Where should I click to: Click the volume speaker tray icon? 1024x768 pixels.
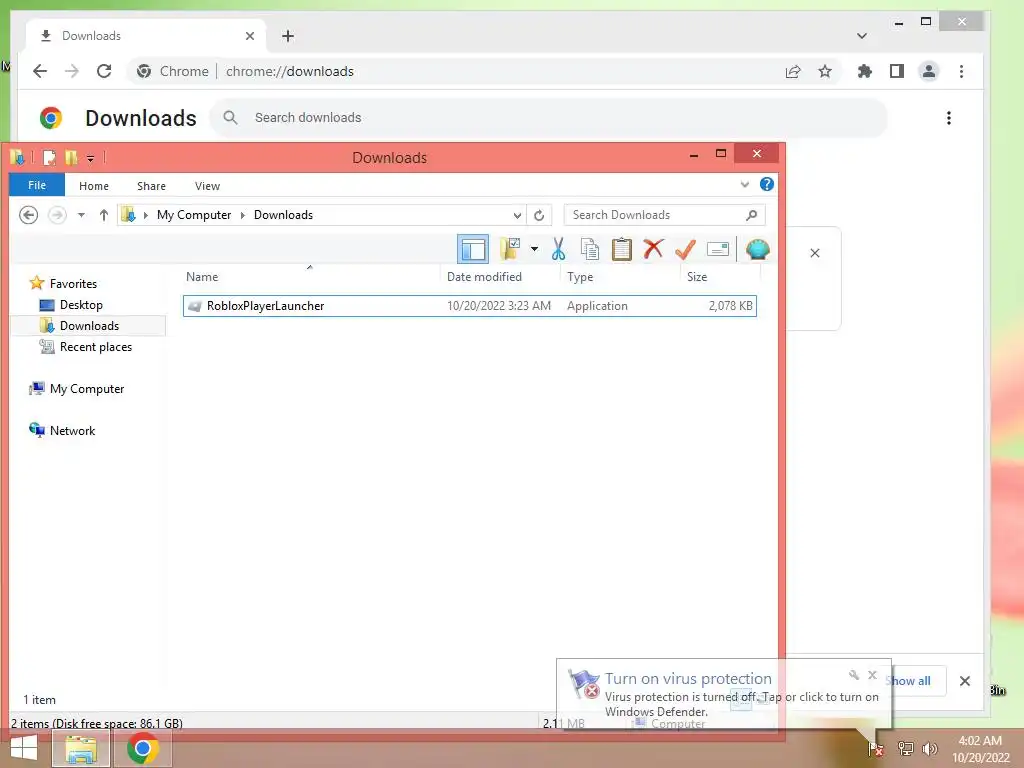tap(929, 748)
